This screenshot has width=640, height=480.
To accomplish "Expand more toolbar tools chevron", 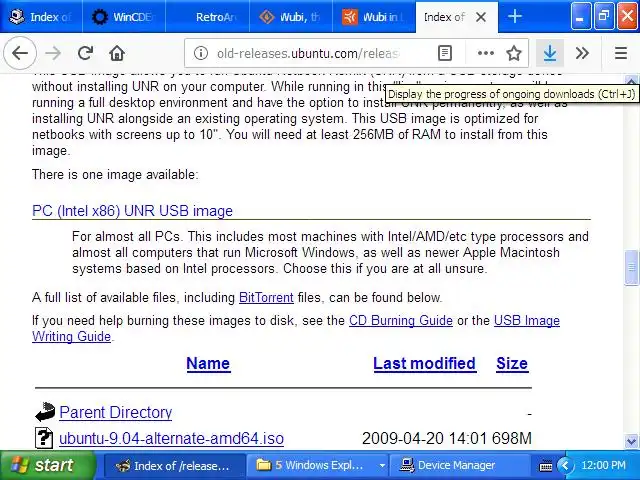I will [582, 53].
